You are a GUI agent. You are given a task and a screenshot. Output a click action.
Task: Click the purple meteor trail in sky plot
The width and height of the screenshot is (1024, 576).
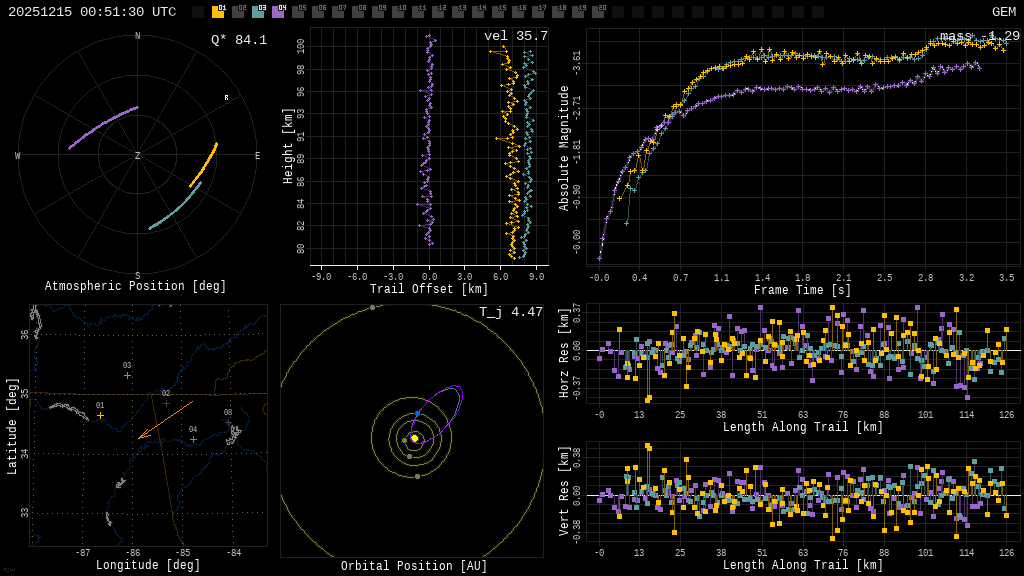click(103, 127)
